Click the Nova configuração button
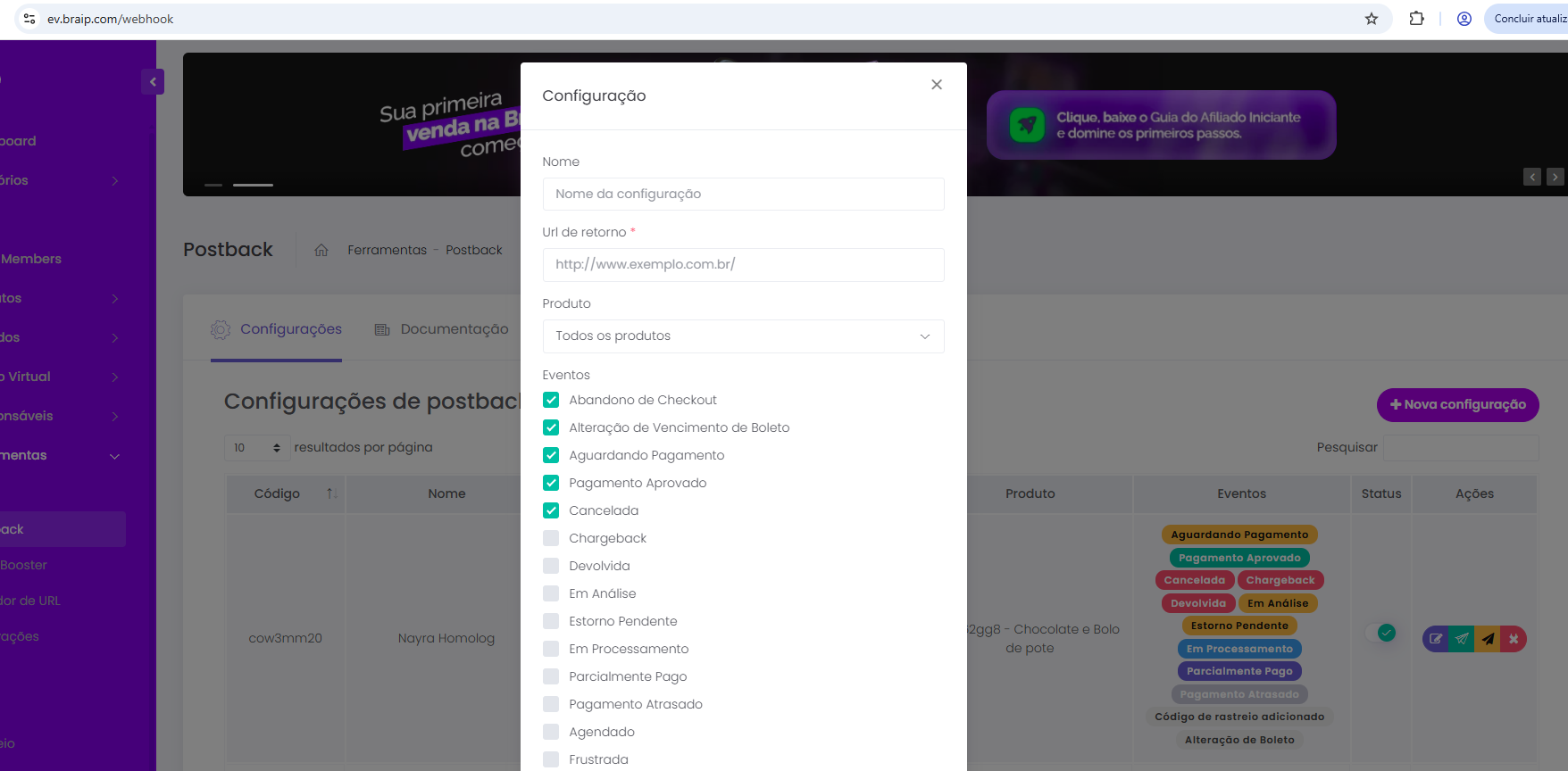Image resolution: width=1568 pixels, height=771 pixels. (1457, 405)
